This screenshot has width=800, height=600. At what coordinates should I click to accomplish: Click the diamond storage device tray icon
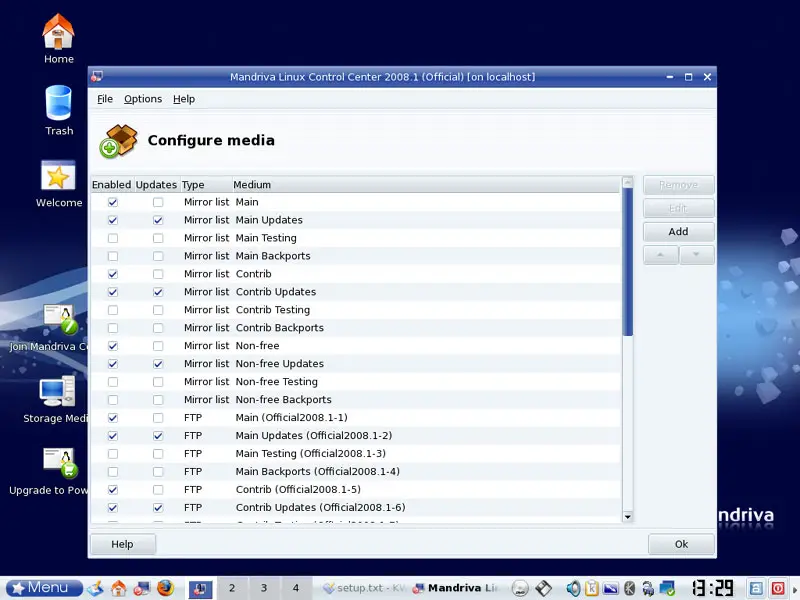click(x=543, y=589)
